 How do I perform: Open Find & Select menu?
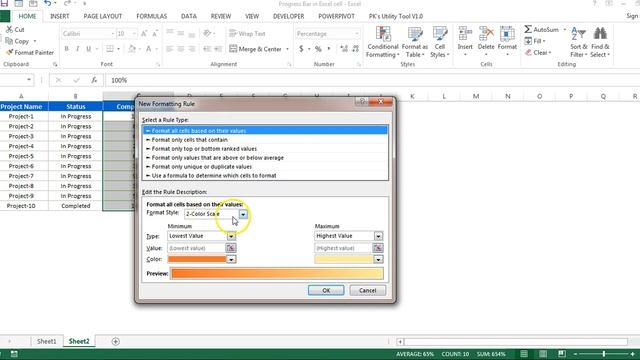600,42
